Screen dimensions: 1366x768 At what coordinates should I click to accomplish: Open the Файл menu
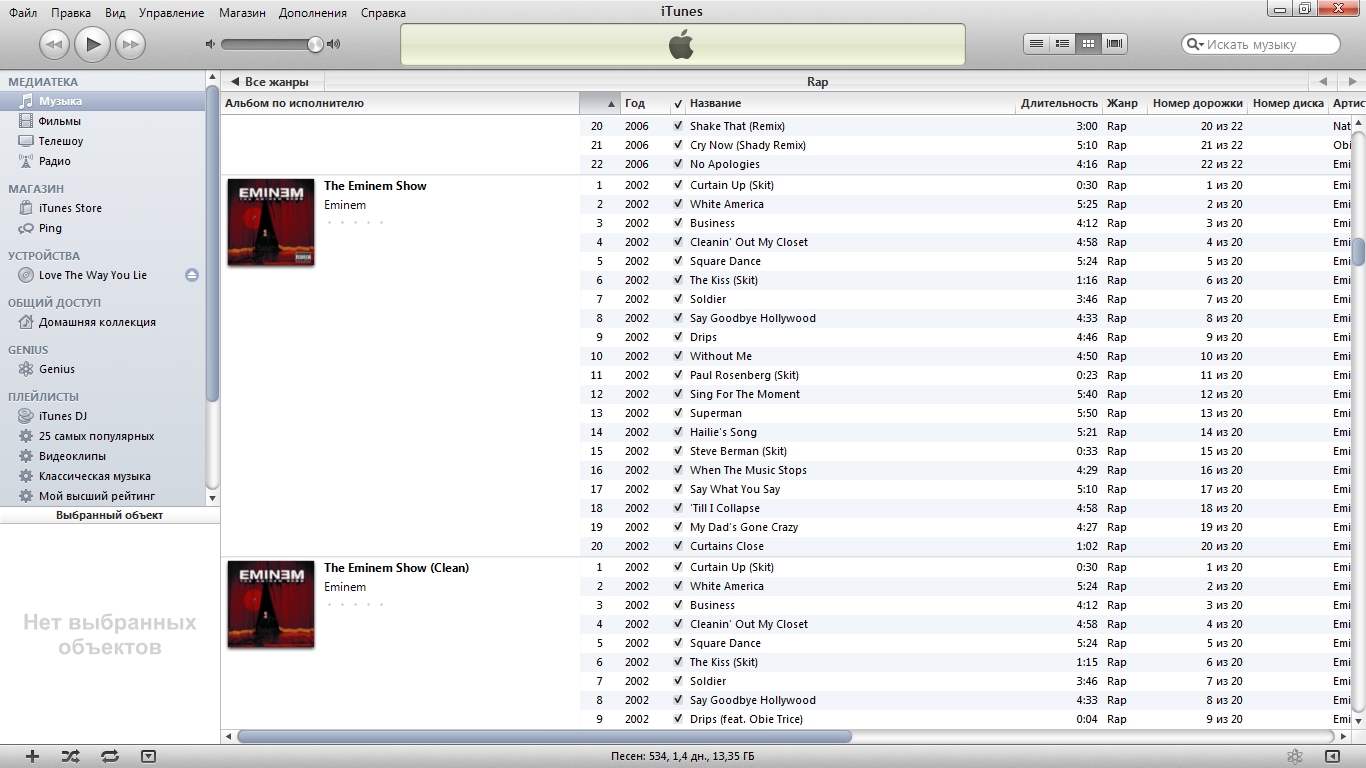tap(23, 13)
